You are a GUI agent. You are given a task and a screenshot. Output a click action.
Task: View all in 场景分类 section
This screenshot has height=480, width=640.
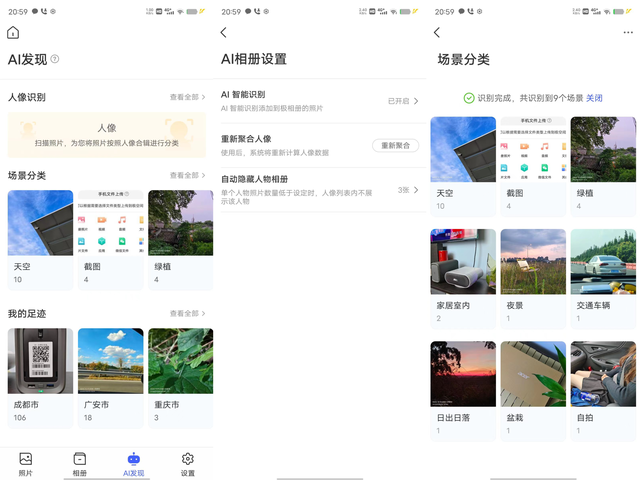coord(187,176)
